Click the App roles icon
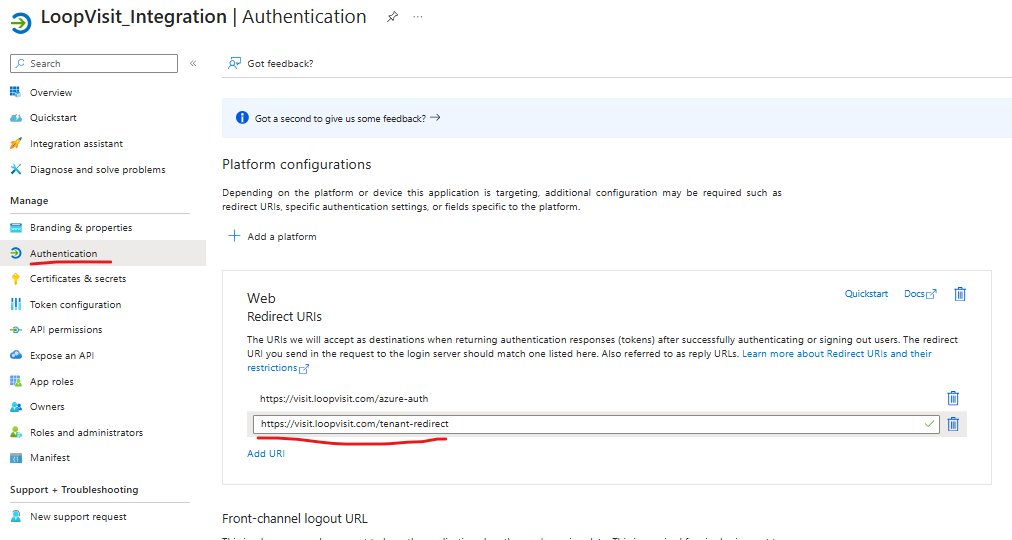 [x=15, y=381]
